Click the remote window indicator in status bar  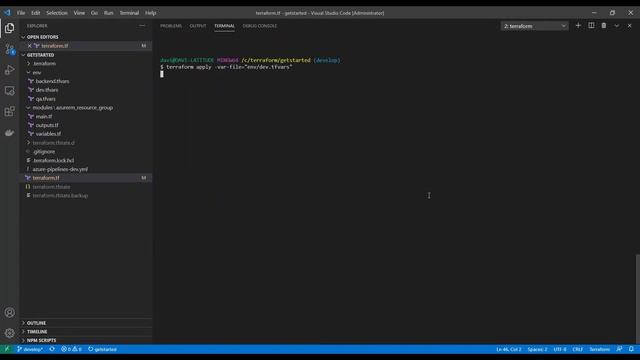[x=7, y=349]
